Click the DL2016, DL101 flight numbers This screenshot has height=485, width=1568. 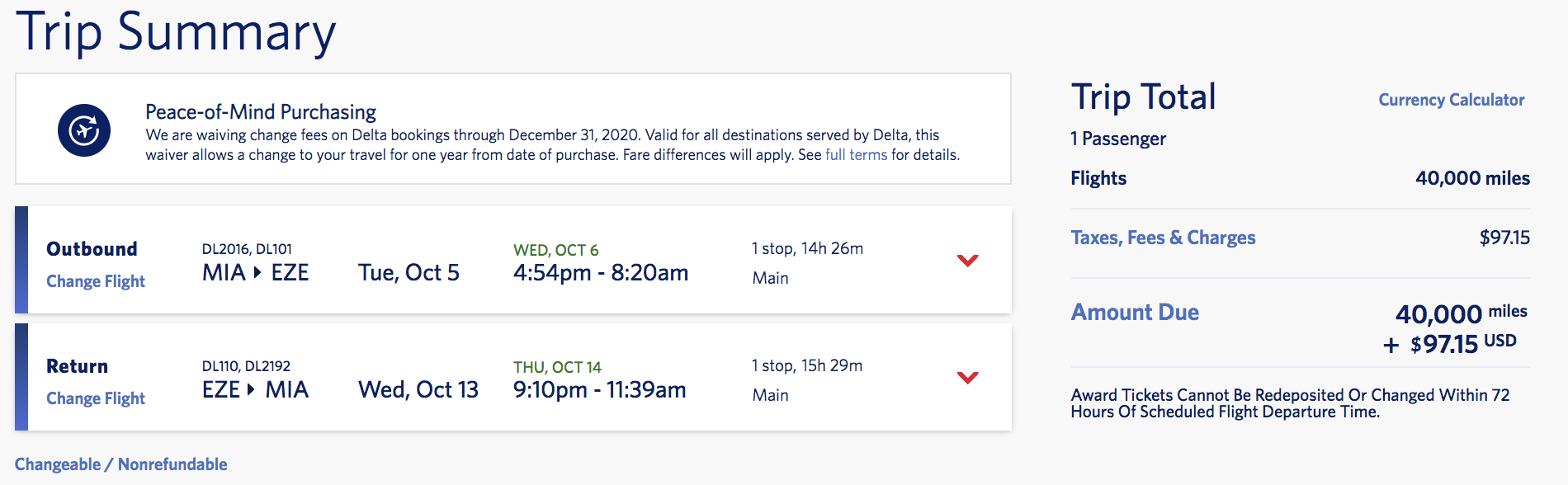click(247, 249)
